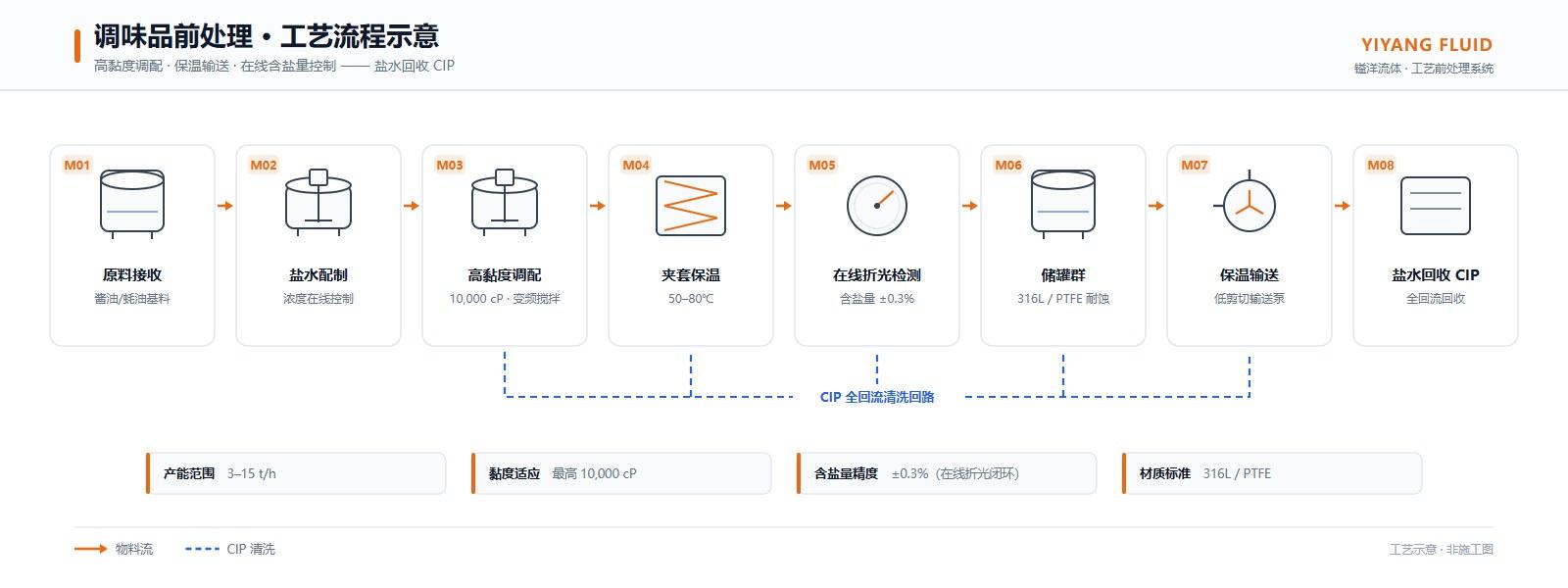Click the M08 step badge
Image resolution: width=1568 pixels, height=588 pixels.
tap(1381, 165)
